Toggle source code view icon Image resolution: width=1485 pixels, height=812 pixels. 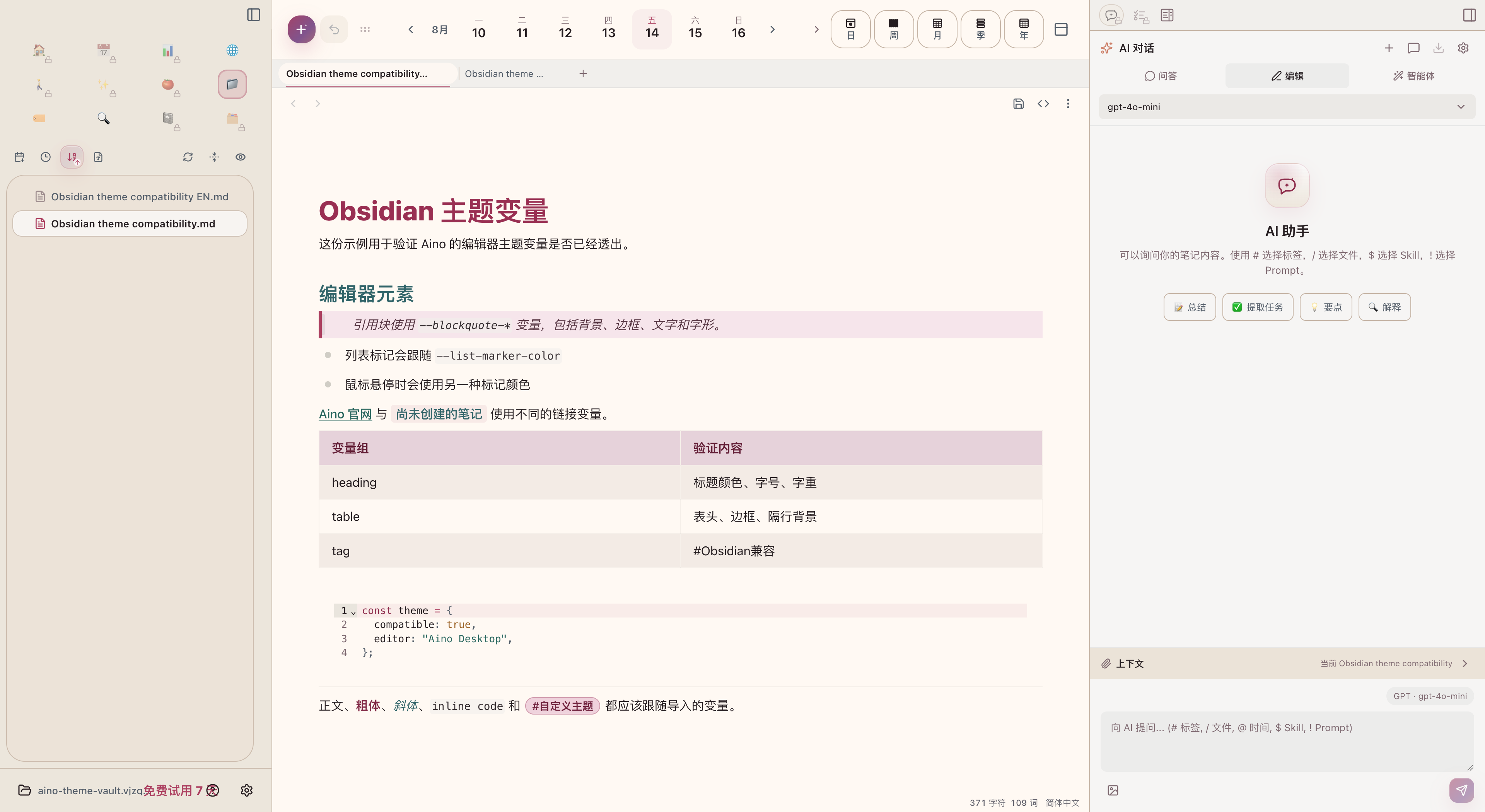1043,104
